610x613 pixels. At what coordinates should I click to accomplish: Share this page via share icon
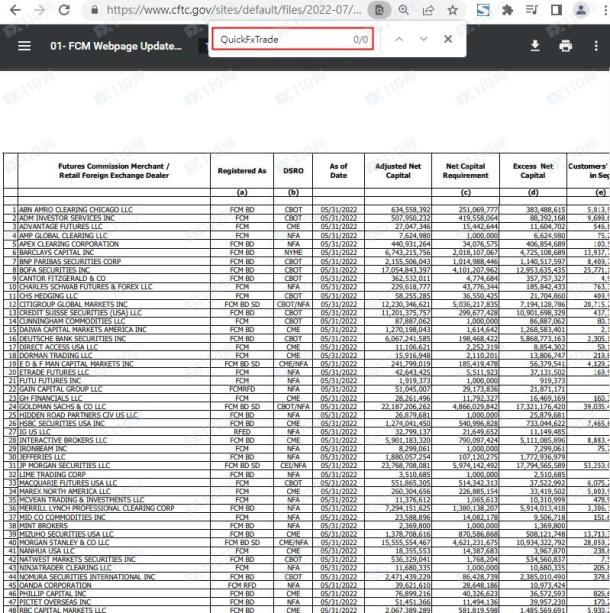[x=428, y=10]
